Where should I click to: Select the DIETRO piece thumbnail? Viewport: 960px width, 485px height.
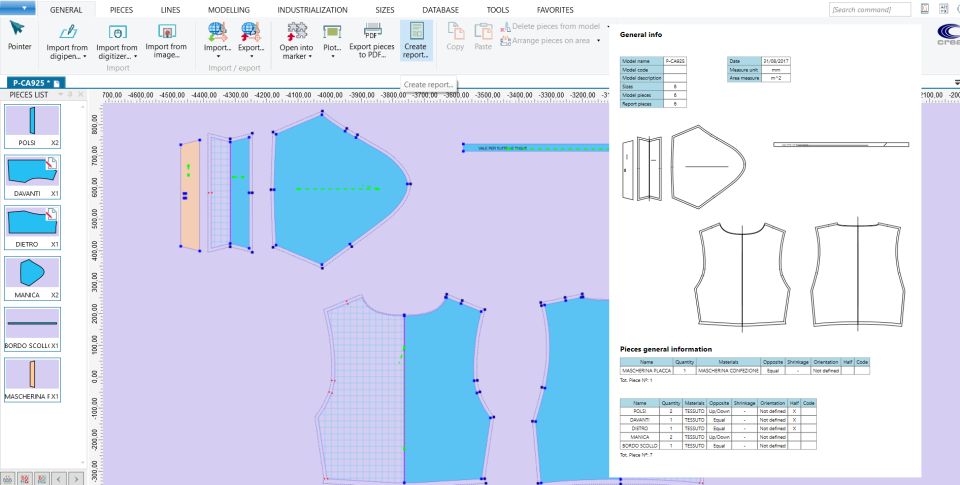[x=32, y=228]
